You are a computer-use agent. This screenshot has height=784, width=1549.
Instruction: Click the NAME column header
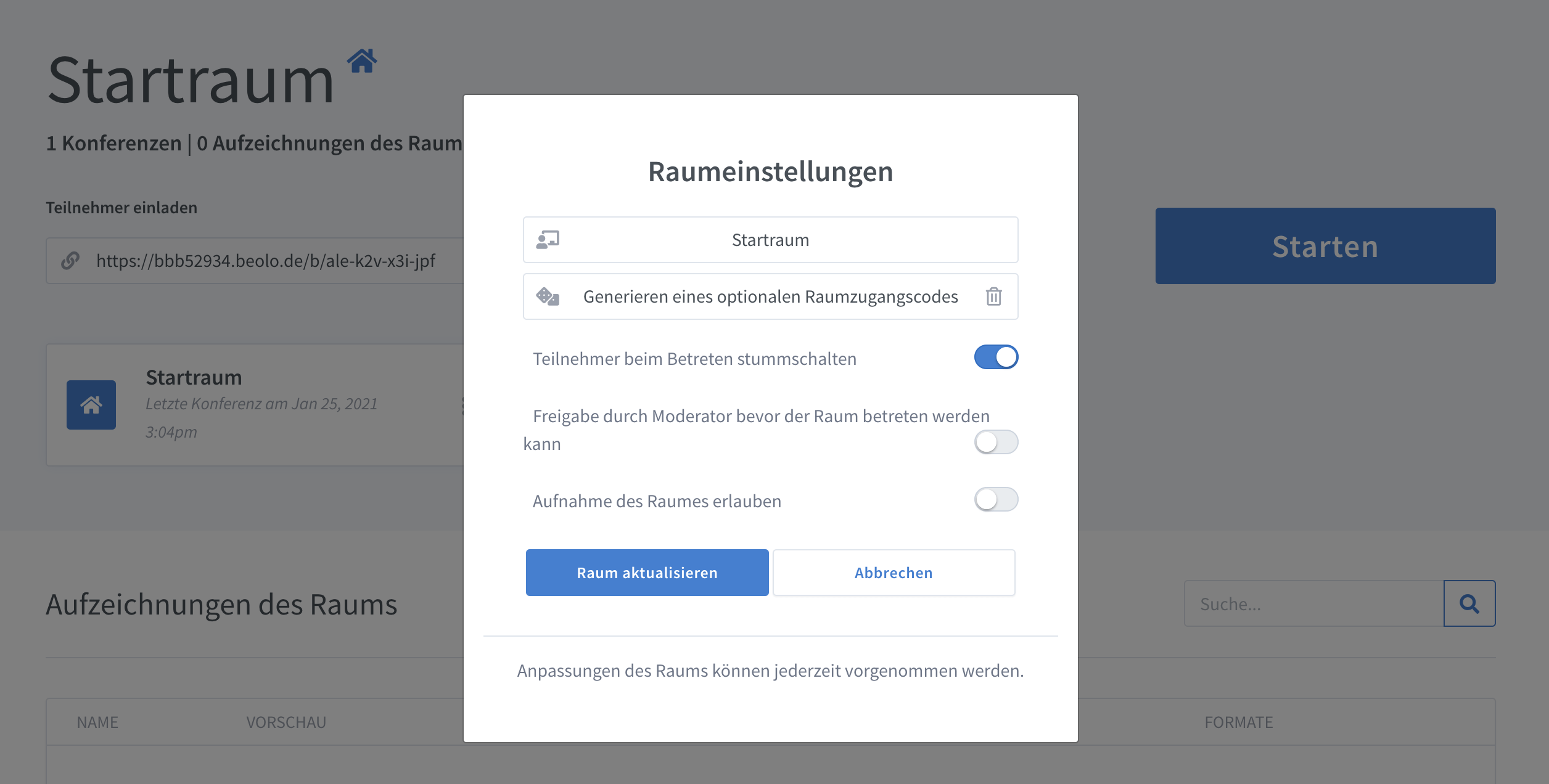pyautogui.click(x=97, y=722)
